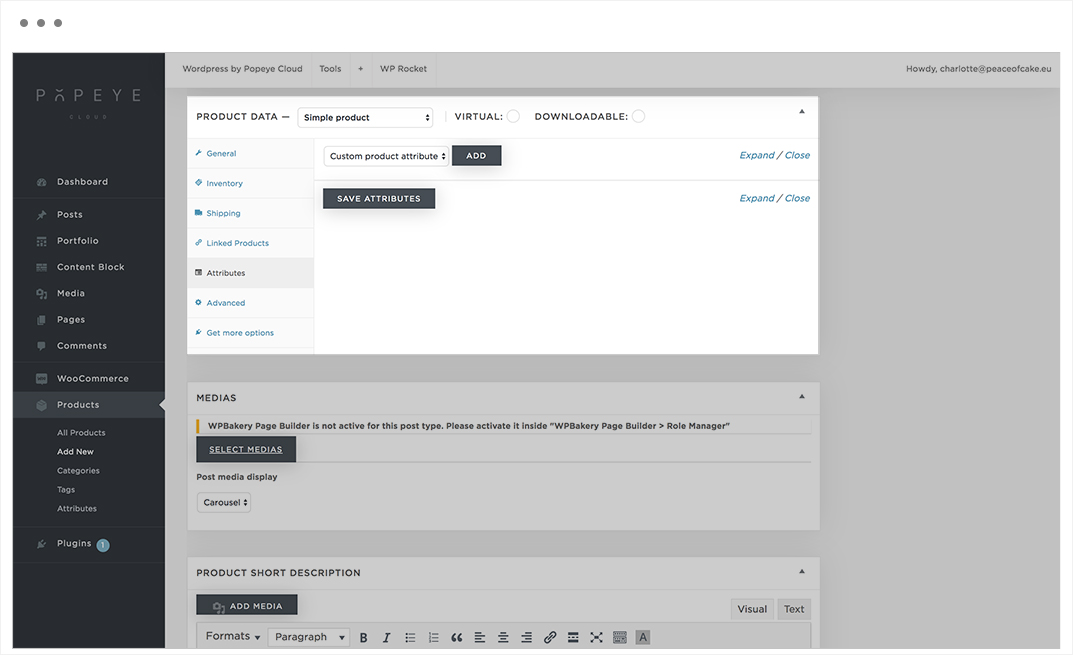Click the Read More tag icon

coord(573,638)
